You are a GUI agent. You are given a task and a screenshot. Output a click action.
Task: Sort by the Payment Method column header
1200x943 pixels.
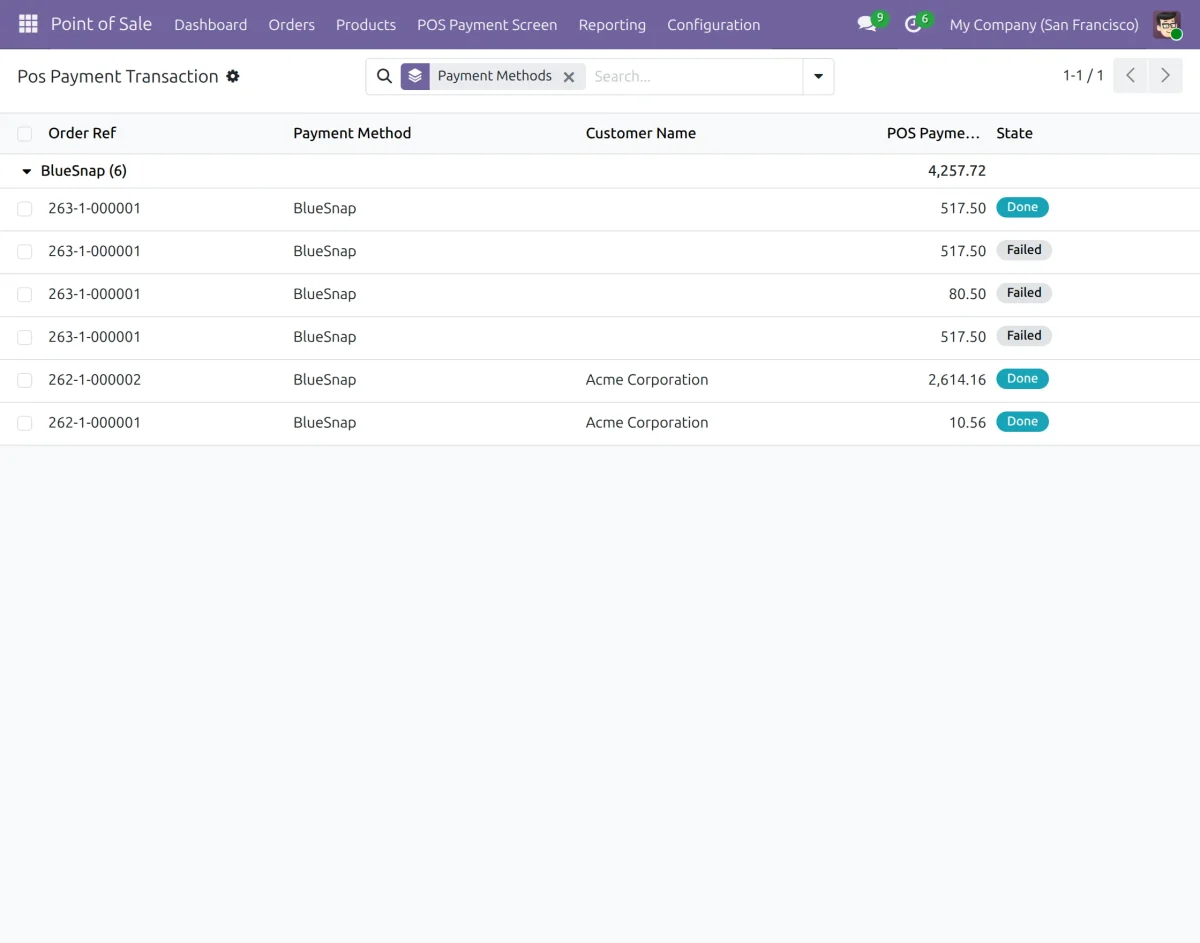pos(352,133)
